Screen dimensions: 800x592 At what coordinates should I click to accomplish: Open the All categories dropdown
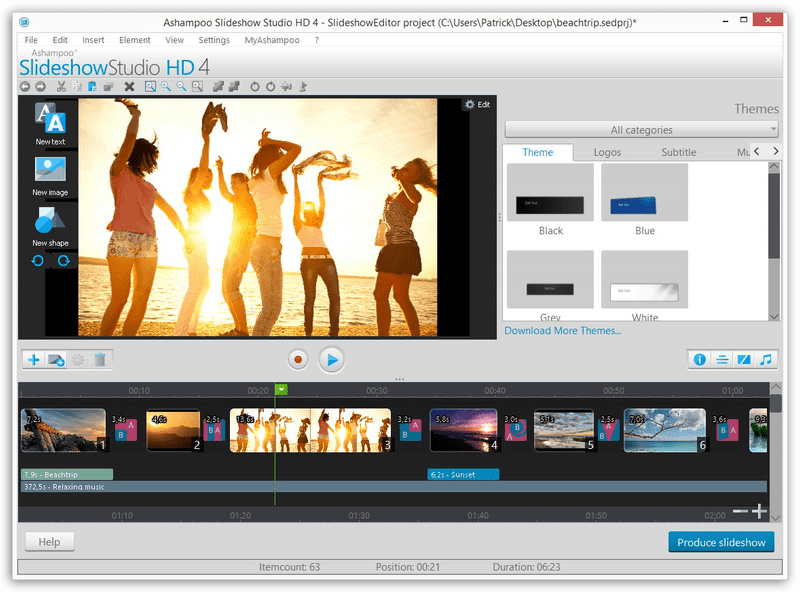pos(641,130)
